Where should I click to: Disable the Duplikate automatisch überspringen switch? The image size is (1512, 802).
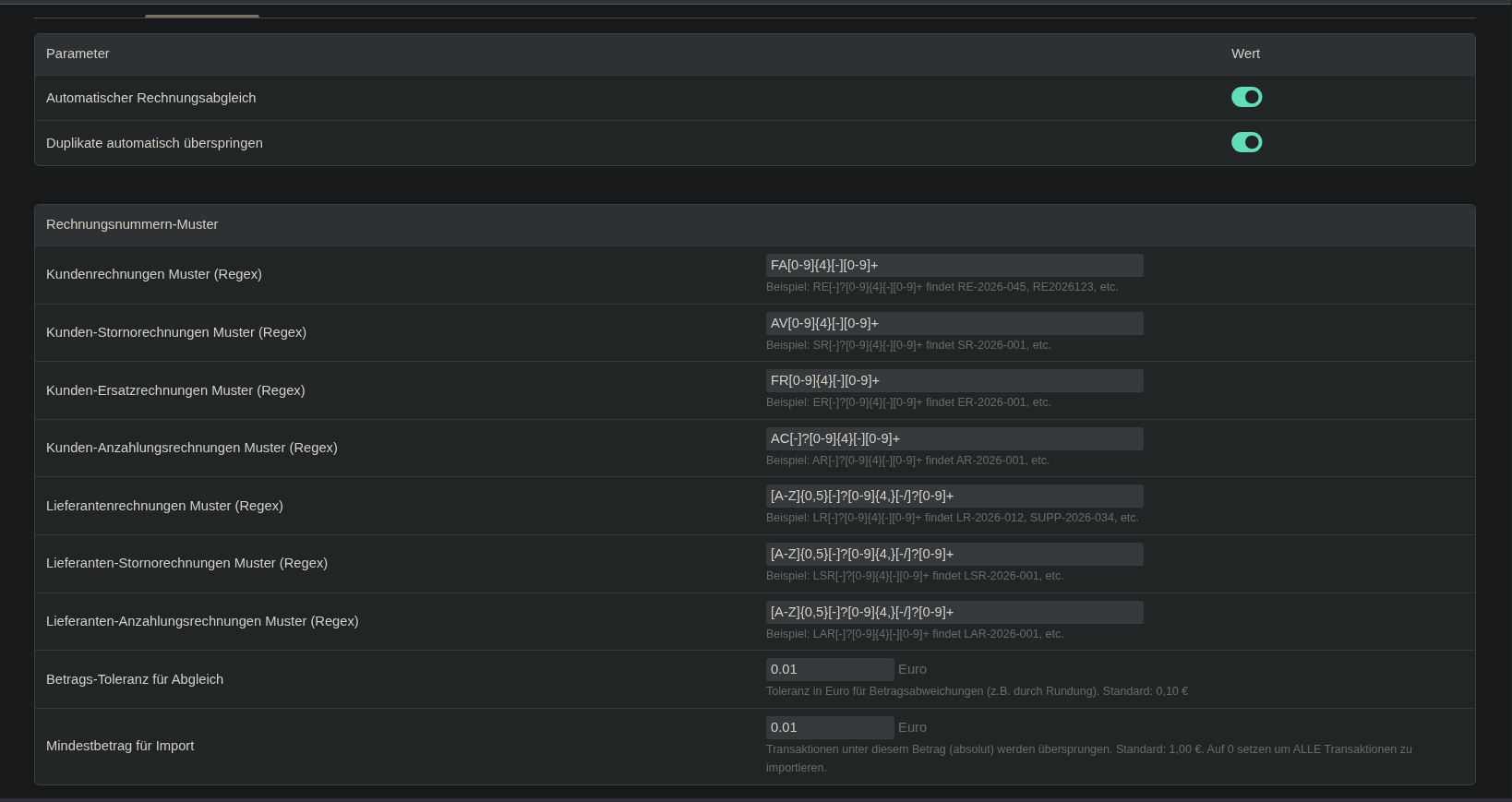pos(1246,142)
